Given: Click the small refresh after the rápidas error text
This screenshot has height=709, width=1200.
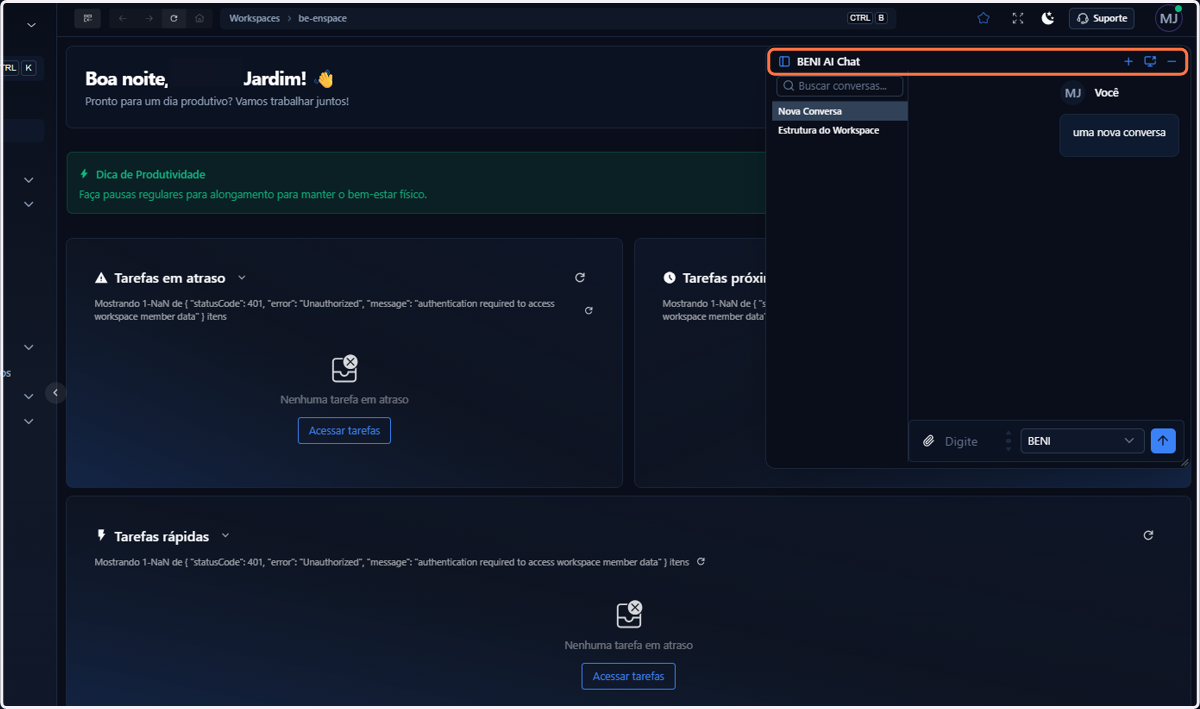Looking at the screenshot, I should tap(701, 562).
